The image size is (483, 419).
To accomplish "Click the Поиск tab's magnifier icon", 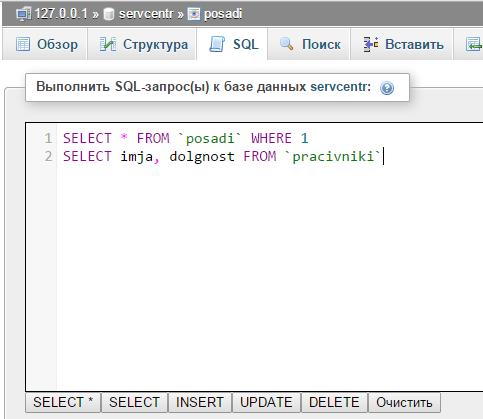I will 286,44.
